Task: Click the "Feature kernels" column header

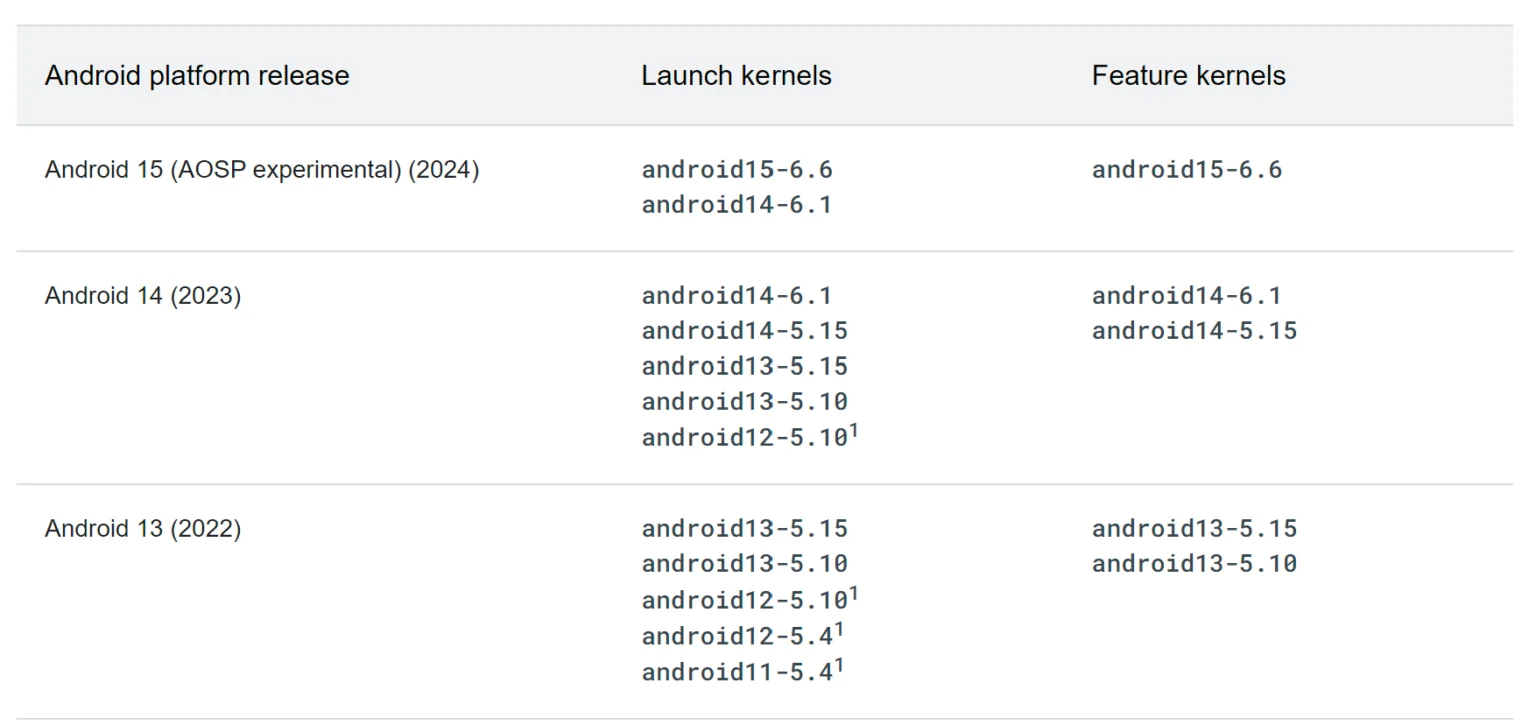Action: [x=1188, y=76]
